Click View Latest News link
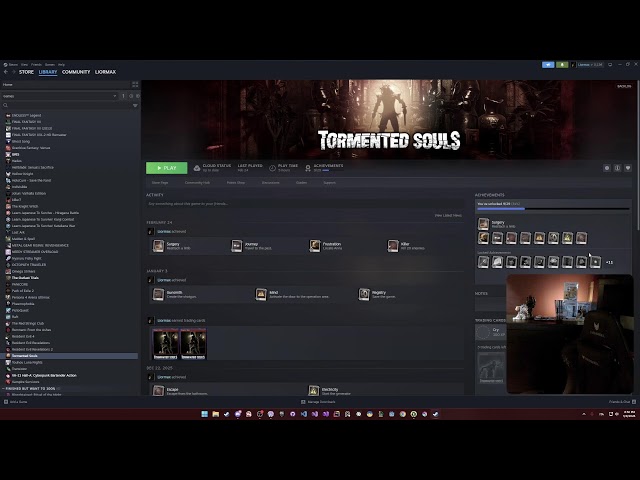The width and height of the screenshot is (640, 480). [x=448, y=215]
